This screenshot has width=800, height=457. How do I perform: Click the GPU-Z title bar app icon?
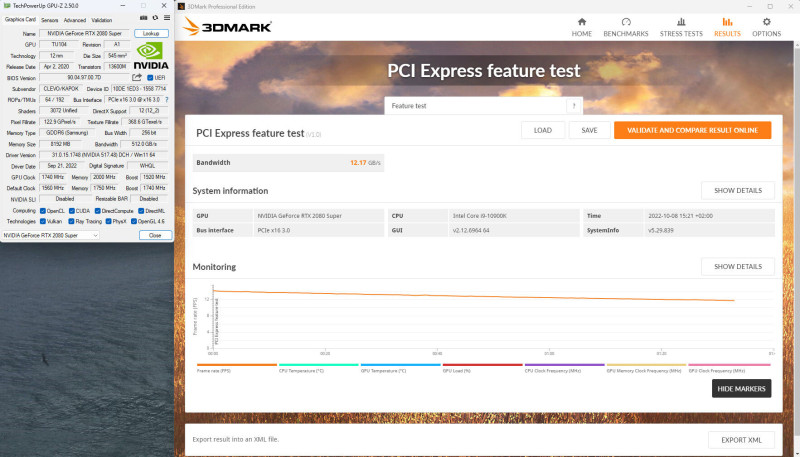(7, 6)
